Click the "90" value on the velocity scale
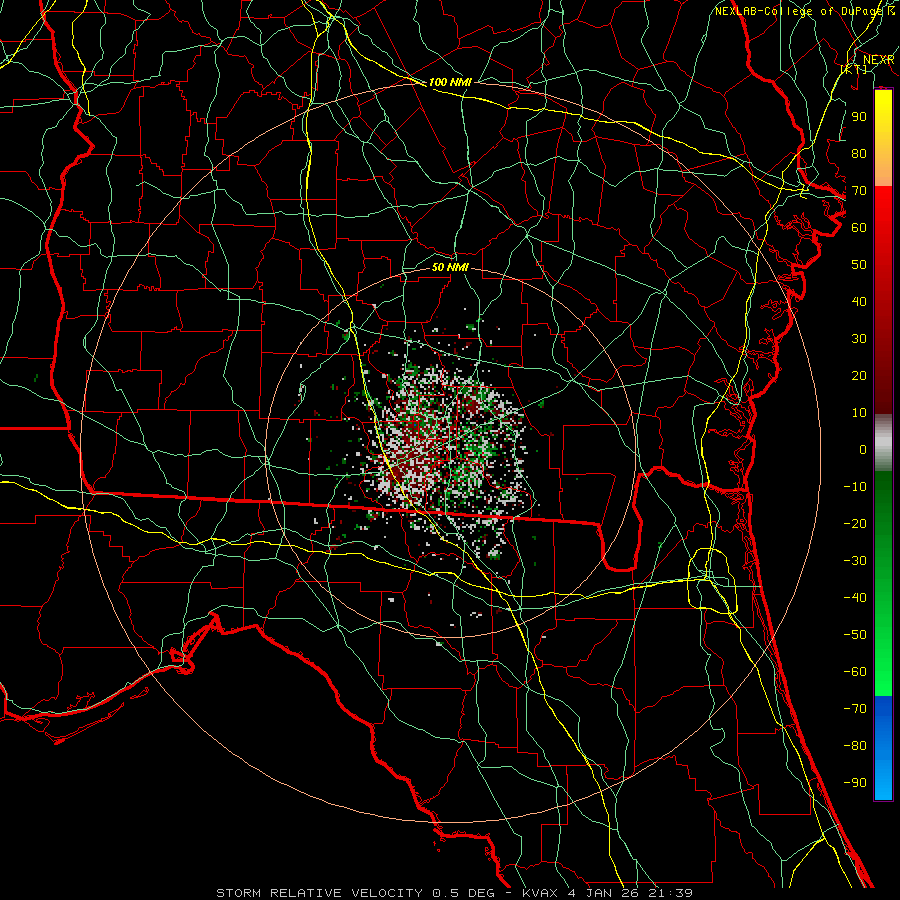Viewport: 900px width, 900px height. (x=859, y=117)
